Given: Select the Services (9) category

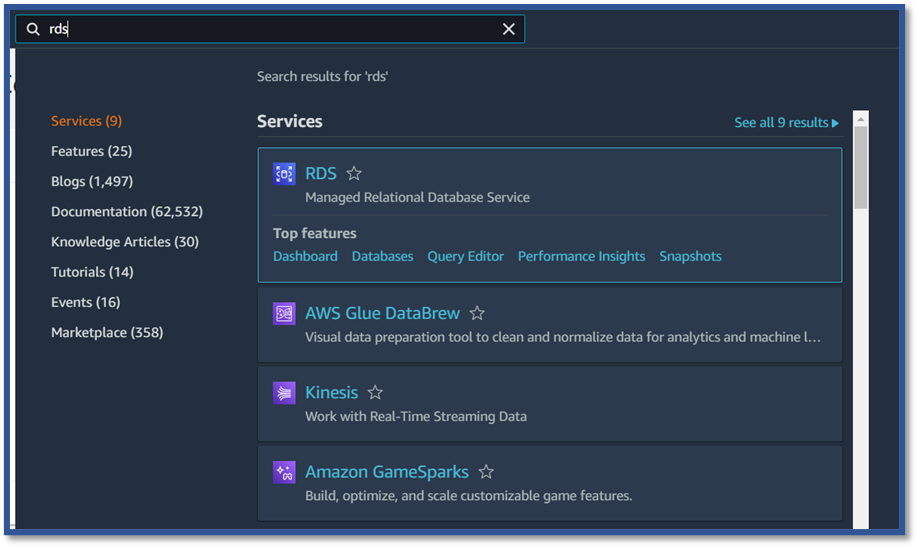Looking at the screenshot, I should (87, 121).
